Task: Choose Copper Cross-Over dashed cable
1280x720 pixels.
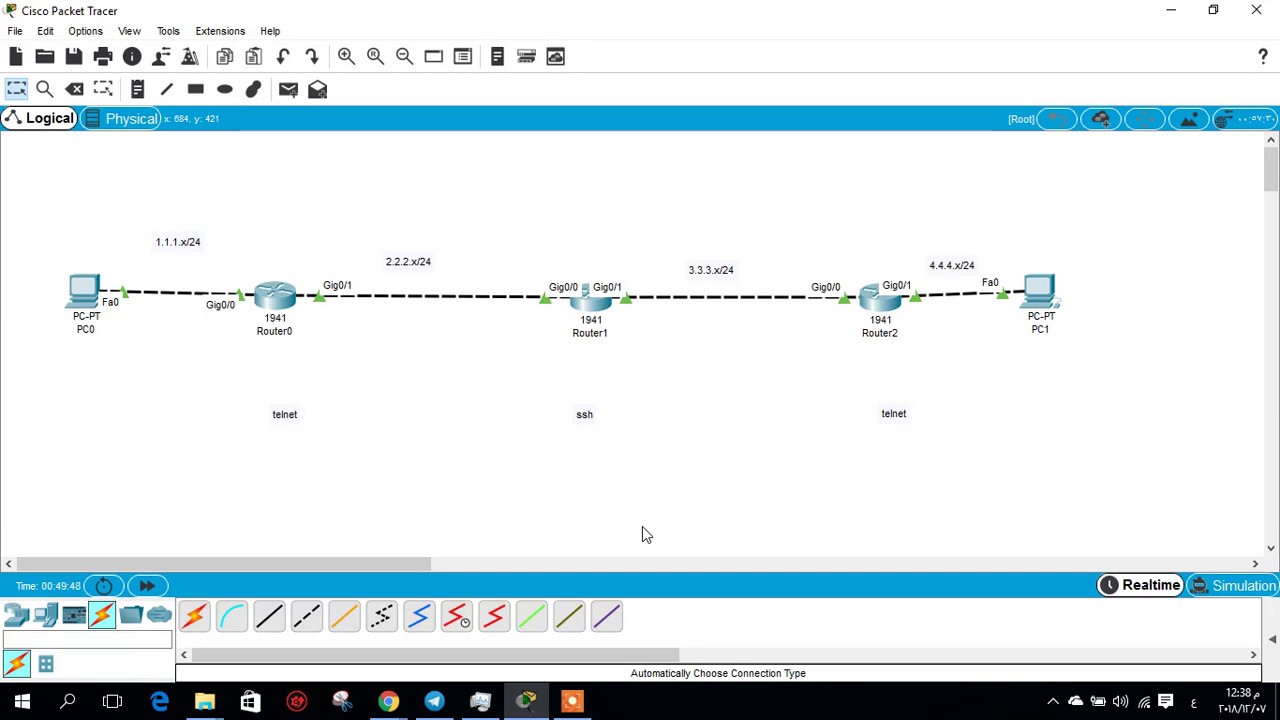Action: 306,617
